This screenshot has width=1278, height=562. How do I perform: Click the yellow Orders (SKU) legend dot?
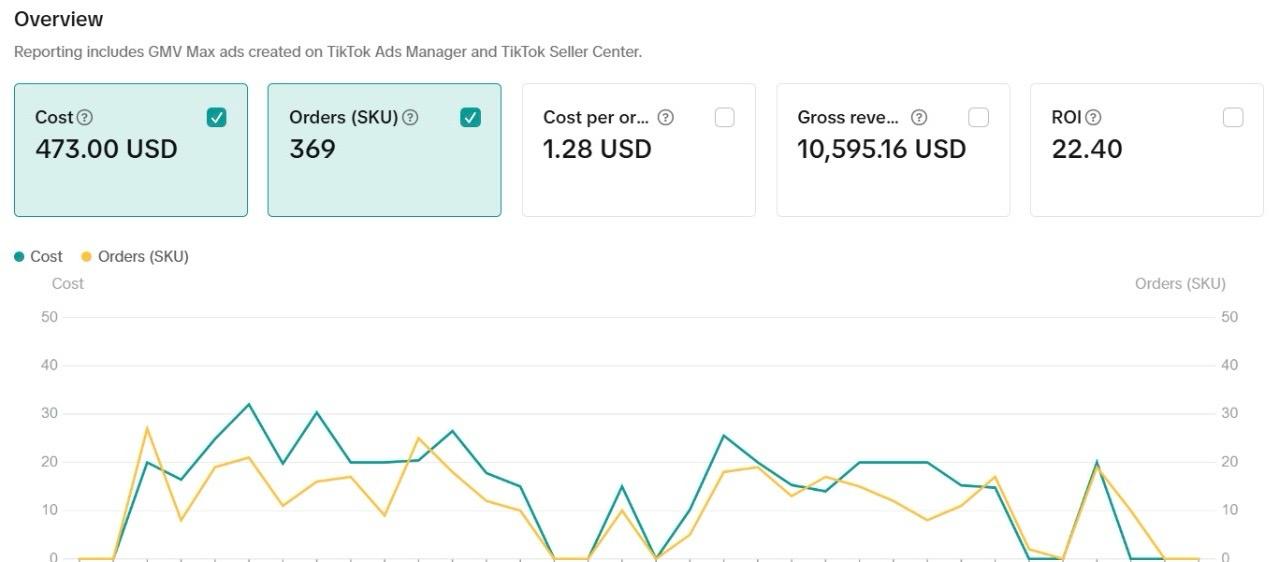point(86,257)
